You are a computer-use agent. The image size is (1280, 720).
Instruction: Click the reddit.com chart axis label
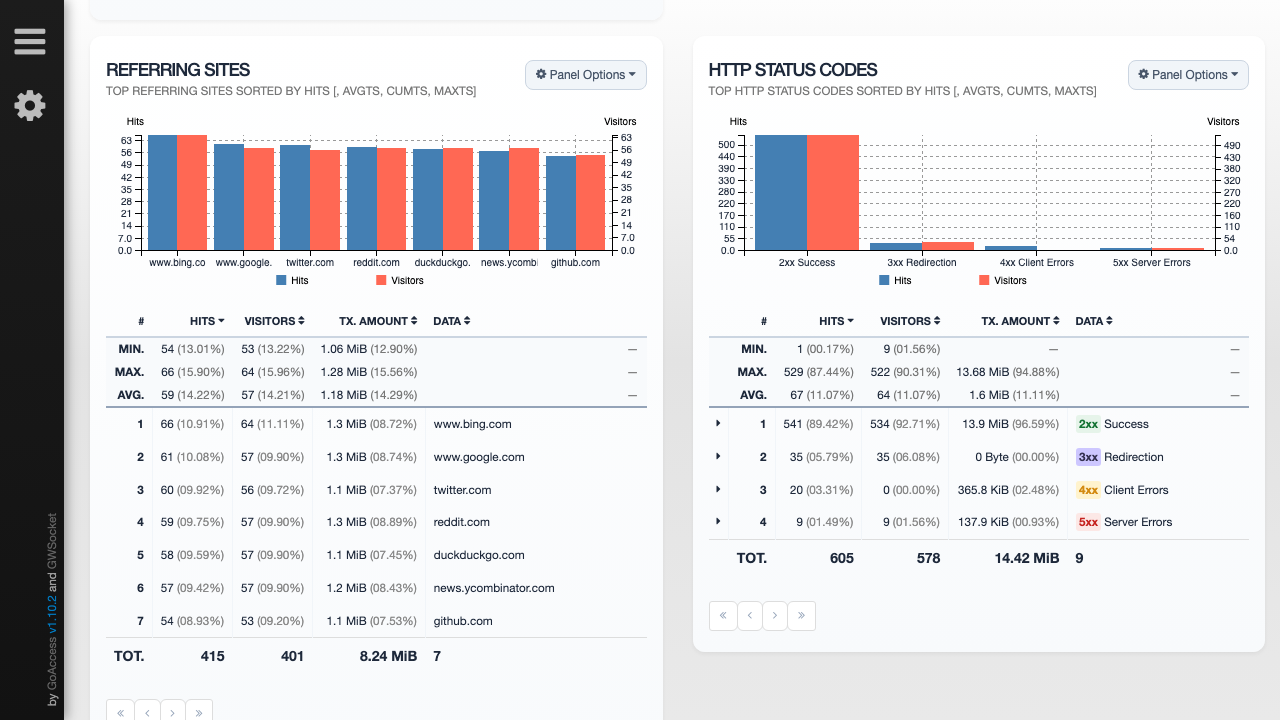(x=377, y=263)
